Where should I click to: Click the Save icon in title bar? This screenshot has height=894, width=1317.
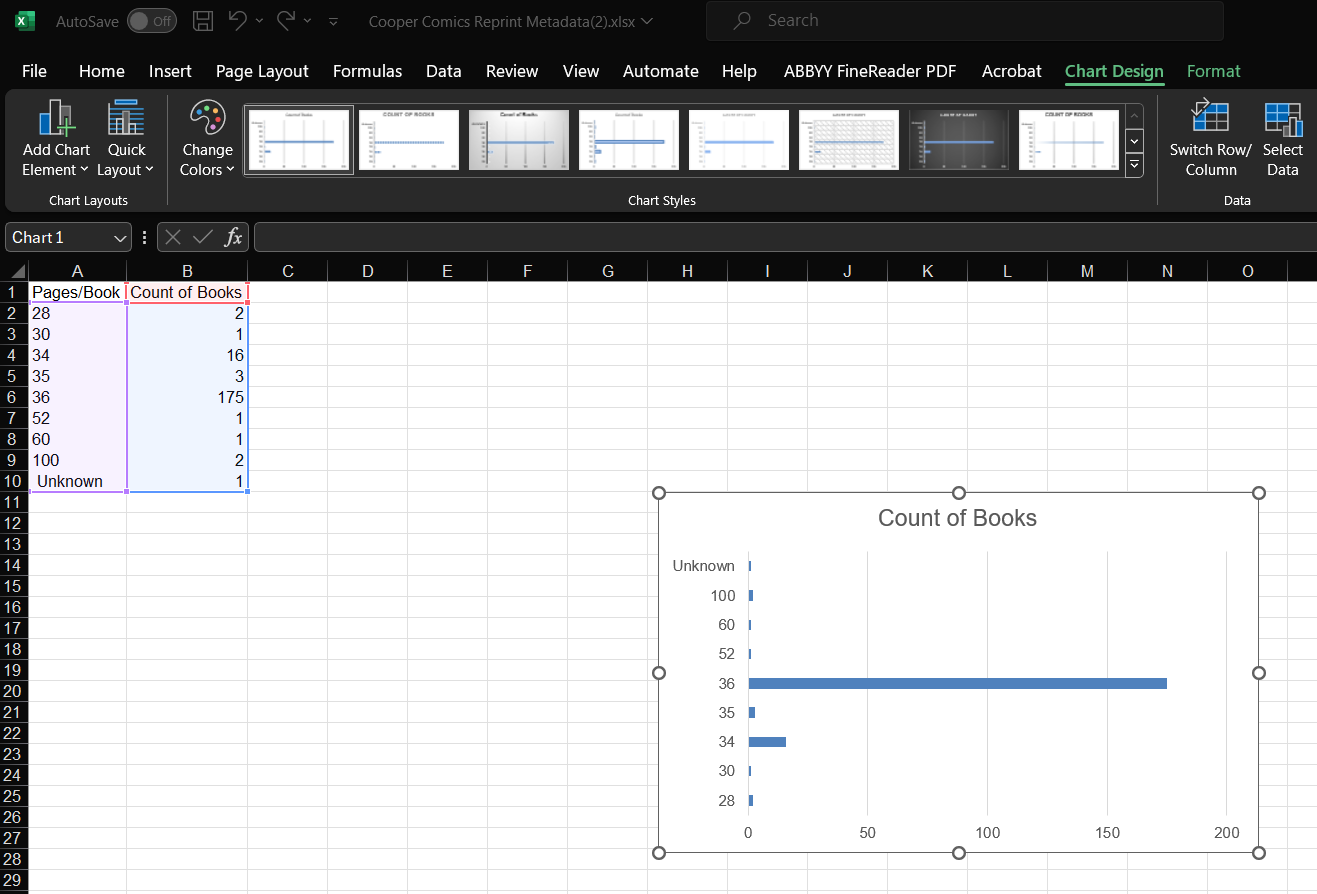click(x=203, y=21)
